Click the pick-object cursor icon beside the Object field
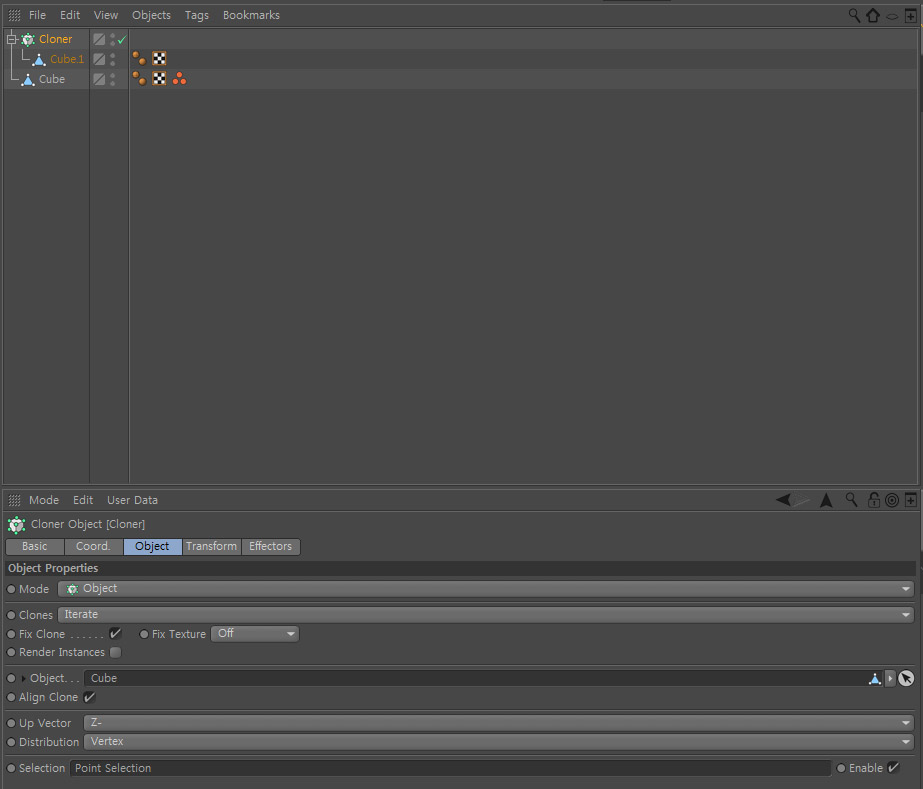Image resolution: width=923 pixels, height=789 pixels. click(x=907, y=678)
